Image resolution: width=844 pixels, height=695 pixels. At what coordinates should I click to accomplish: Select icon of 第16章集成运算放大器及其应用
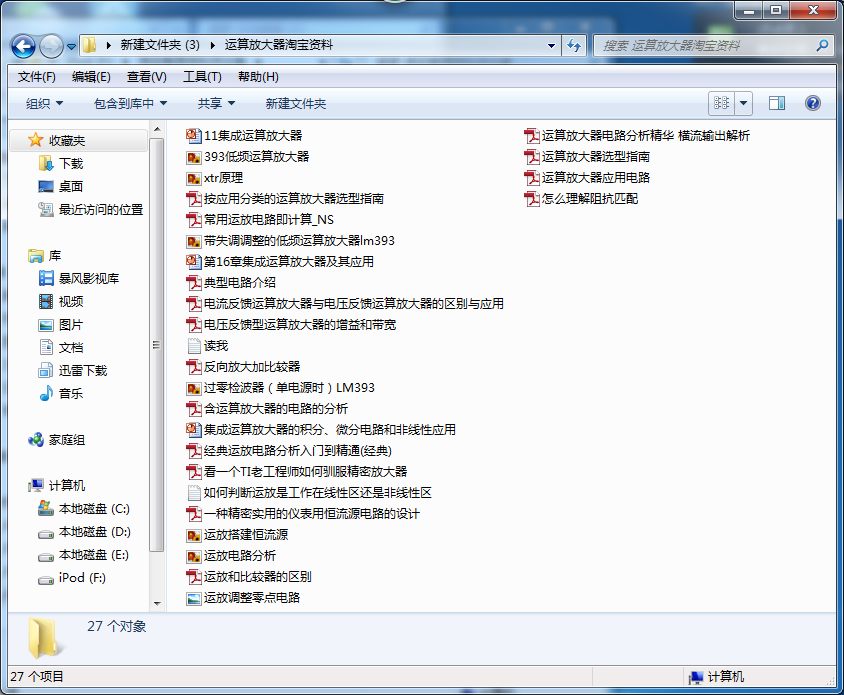pyautogui.click(x=193, y=262)
